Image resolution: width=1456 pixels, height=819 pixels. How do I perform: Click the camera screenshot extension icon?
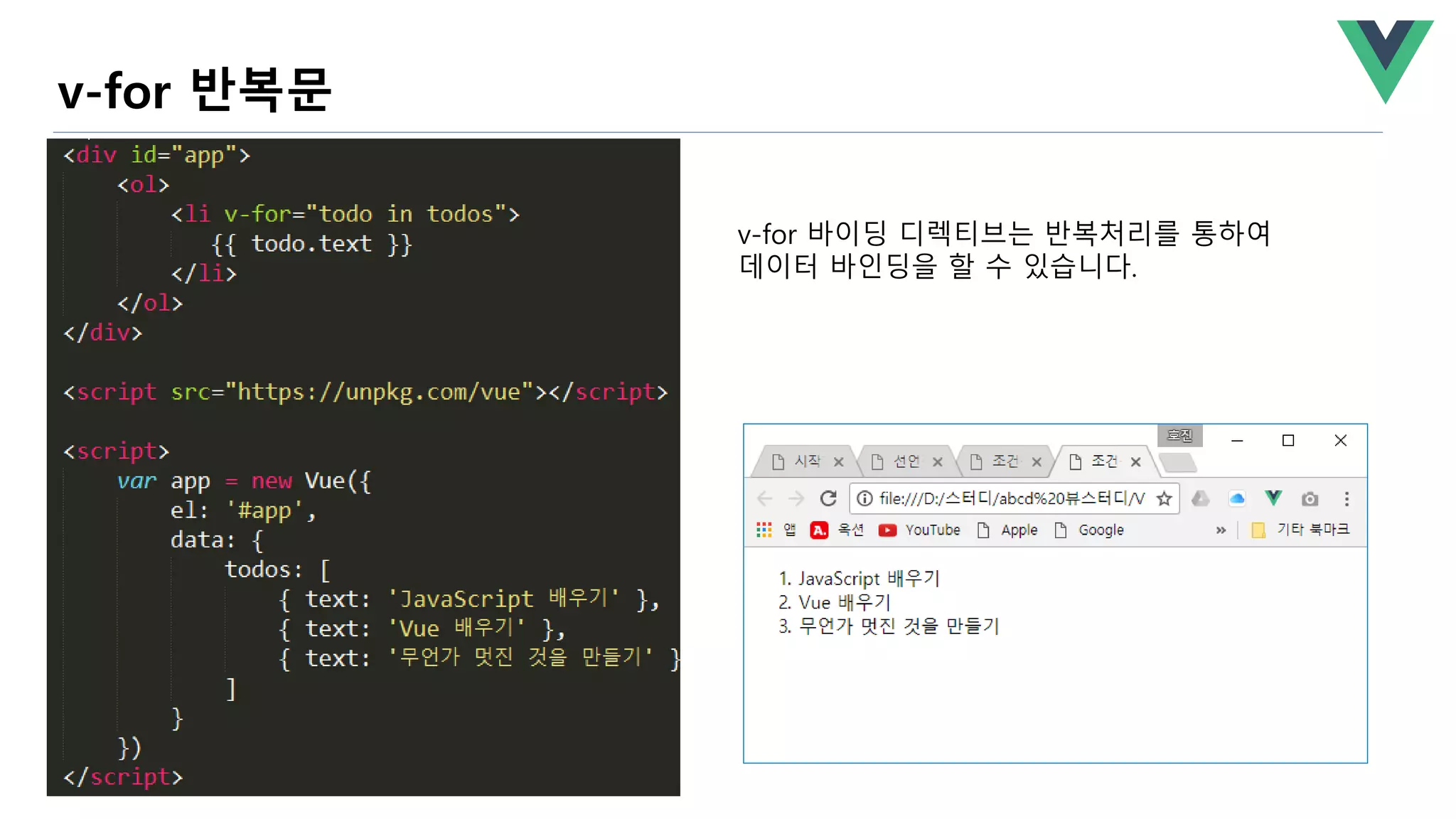click(x=1310, y=499)
